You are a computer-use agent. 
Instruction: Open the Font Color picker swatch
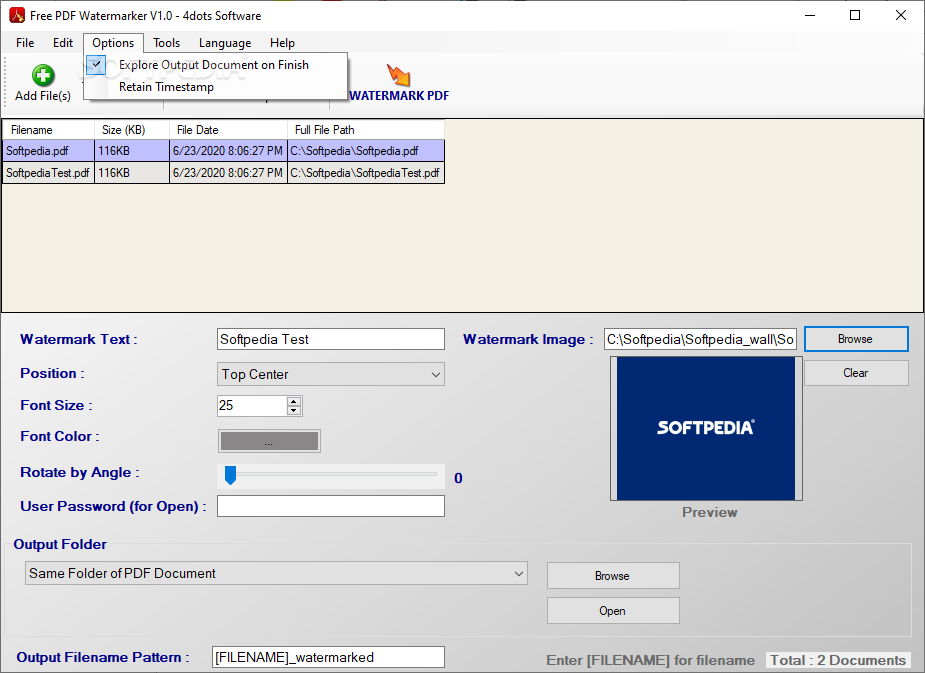(269, 441)
